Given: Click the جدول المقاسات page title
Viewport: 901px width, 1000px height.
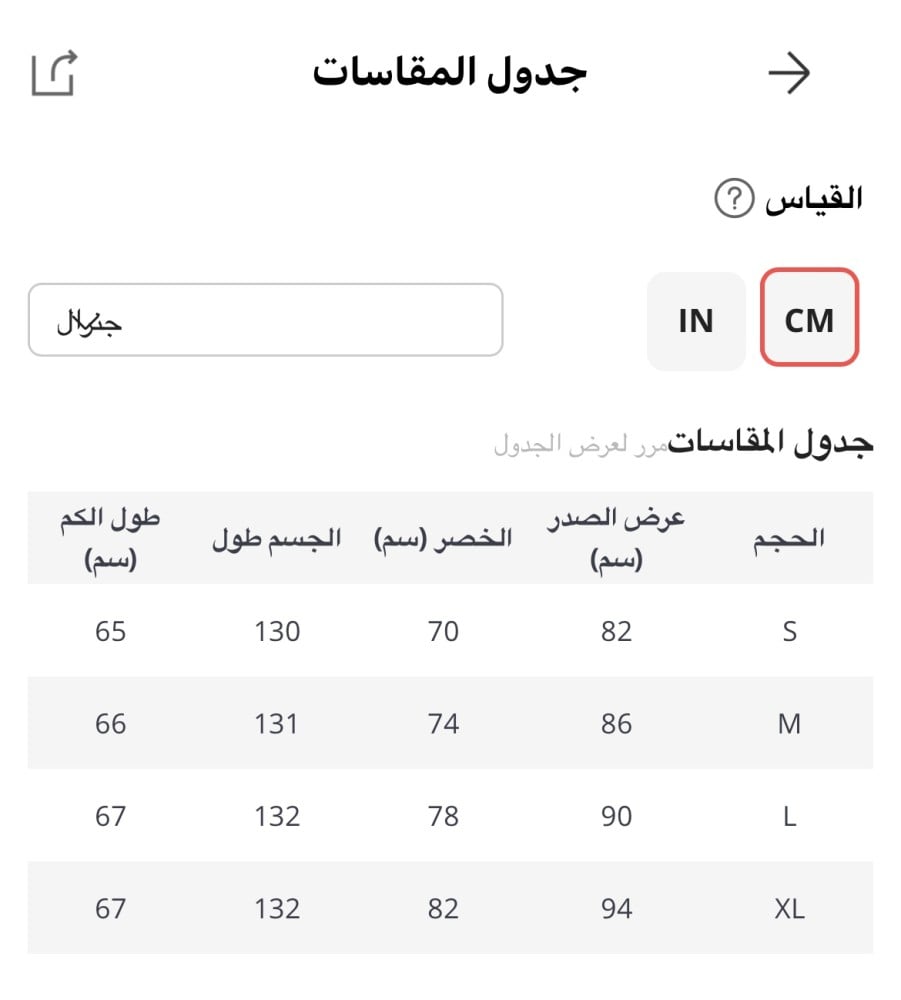Looking at the screenshot, I should [x=449, y=73].
